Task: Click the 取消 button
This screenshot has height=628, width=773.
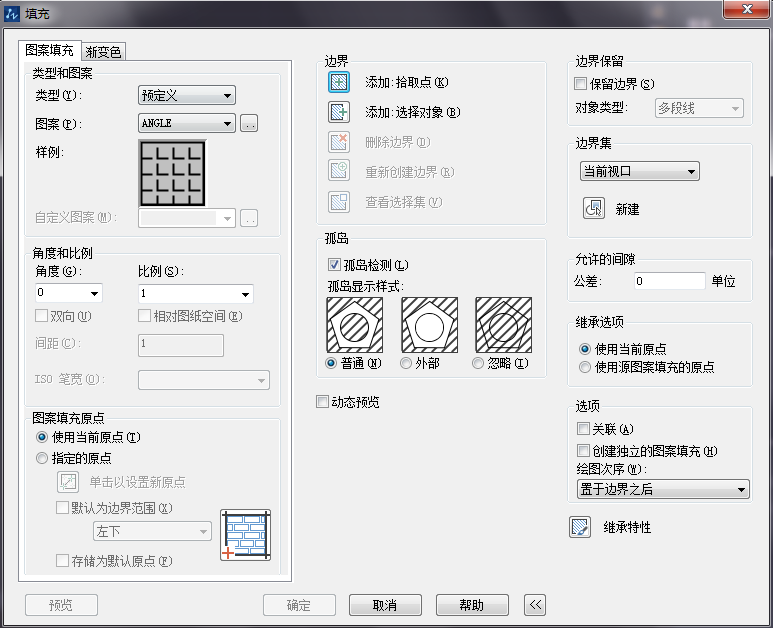Action: pos(385,605)
